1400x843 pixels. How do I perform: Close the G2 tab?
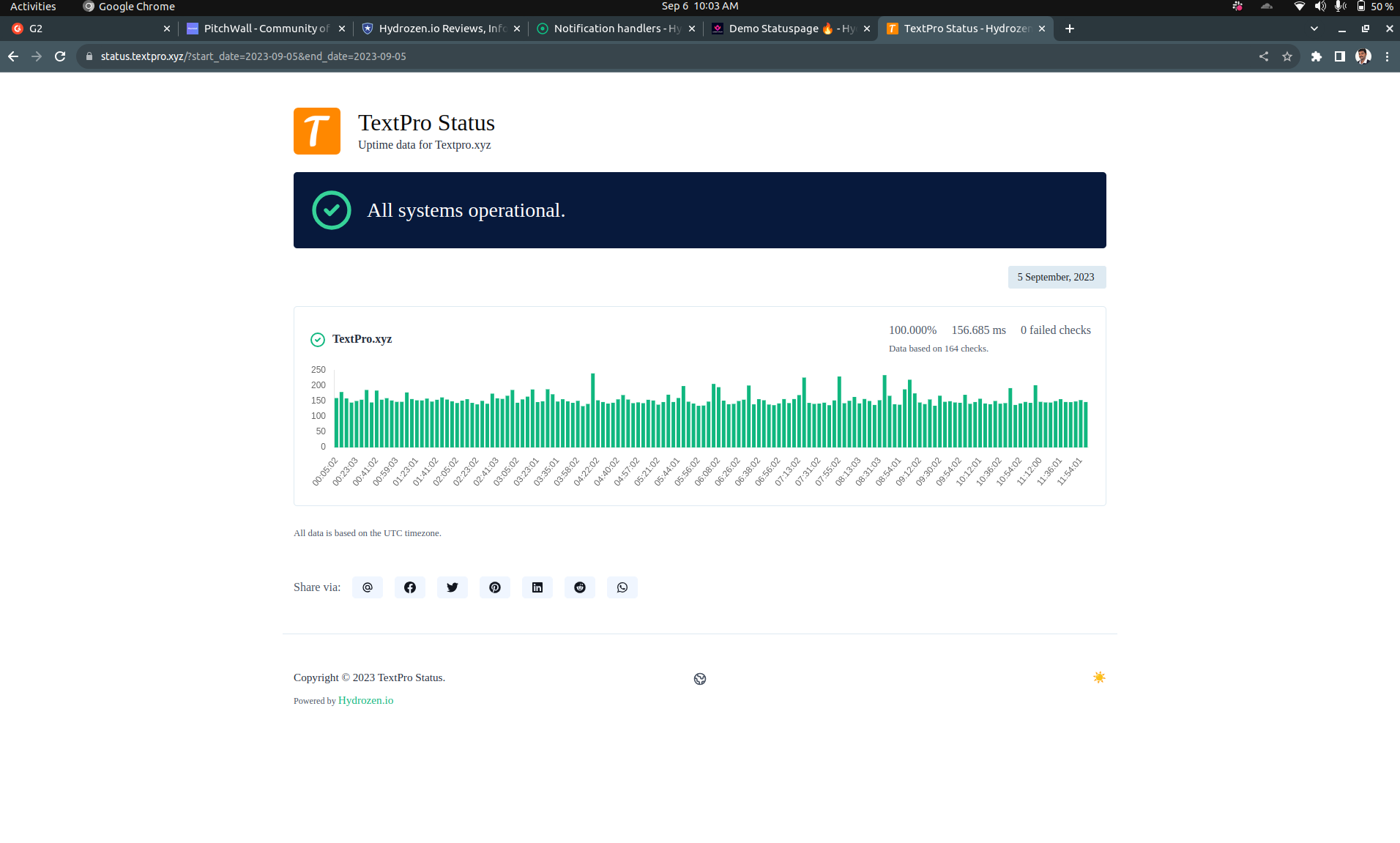pos(167,29)
